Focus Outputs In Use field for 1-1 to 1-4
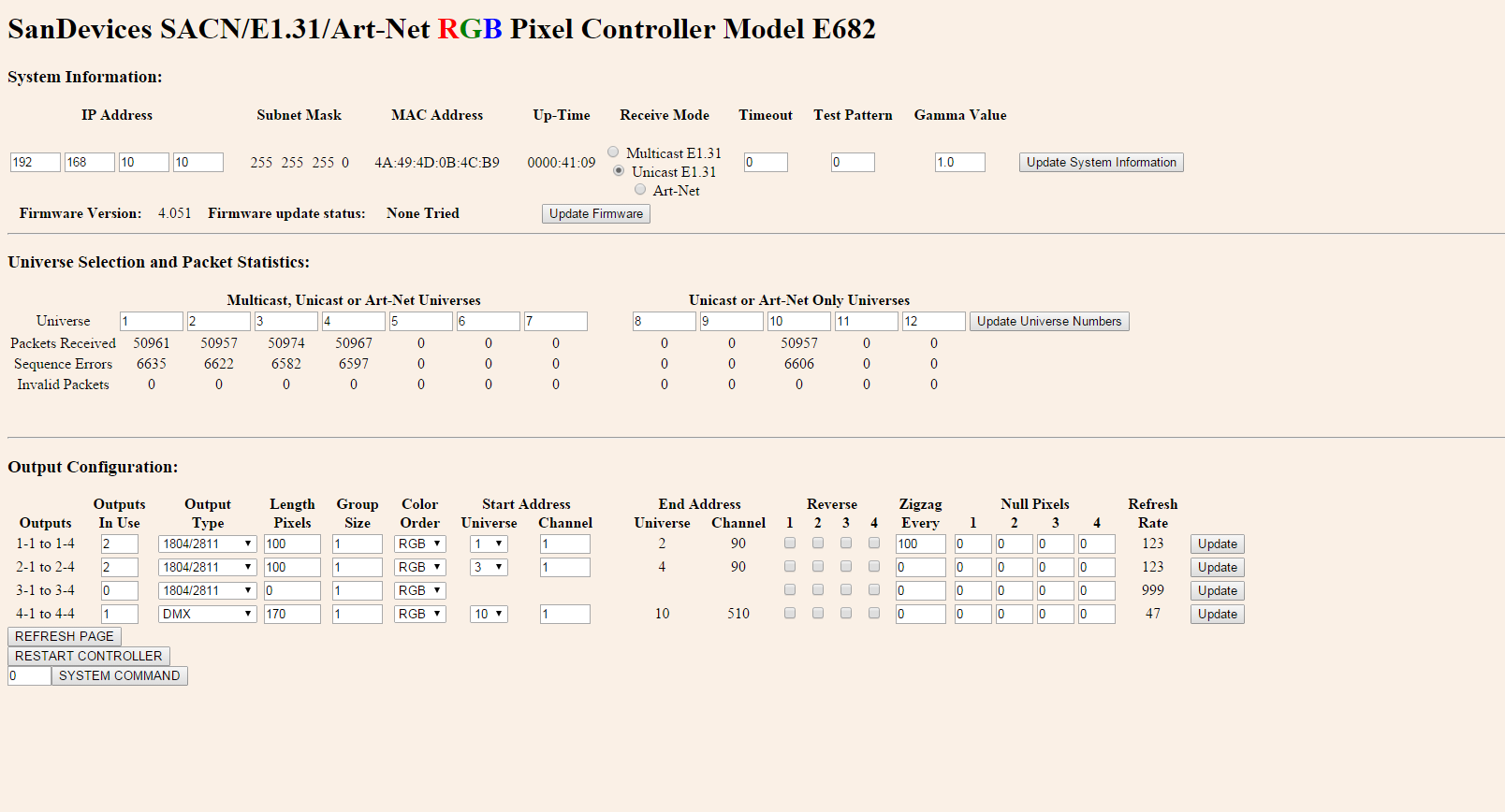This screenshot has height=812, width=1505. coord(120,544)
